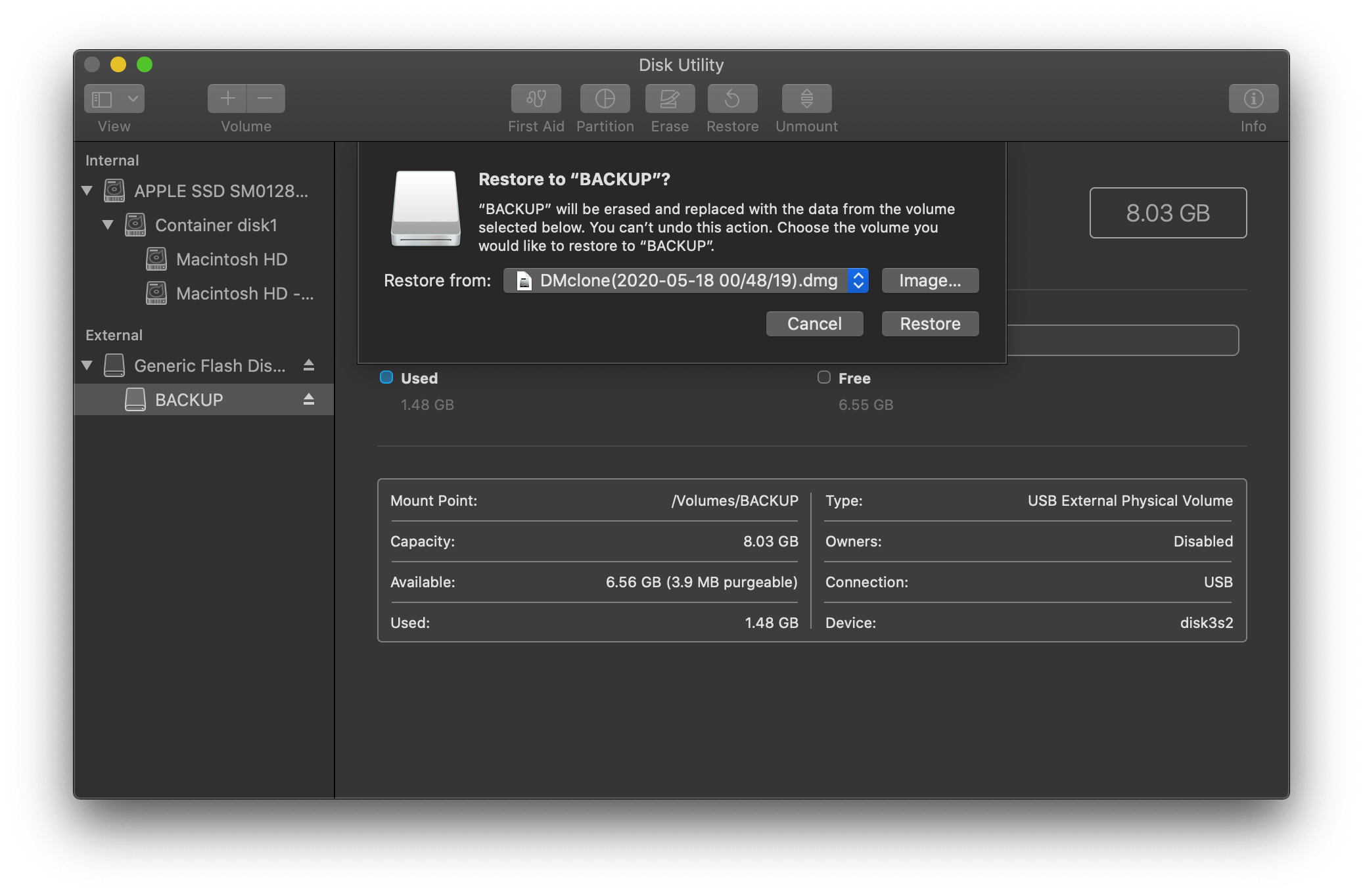The image size is (1363, 896).
Task: Click the Container disk1 drive icon
Action: [x=135, y=225]
